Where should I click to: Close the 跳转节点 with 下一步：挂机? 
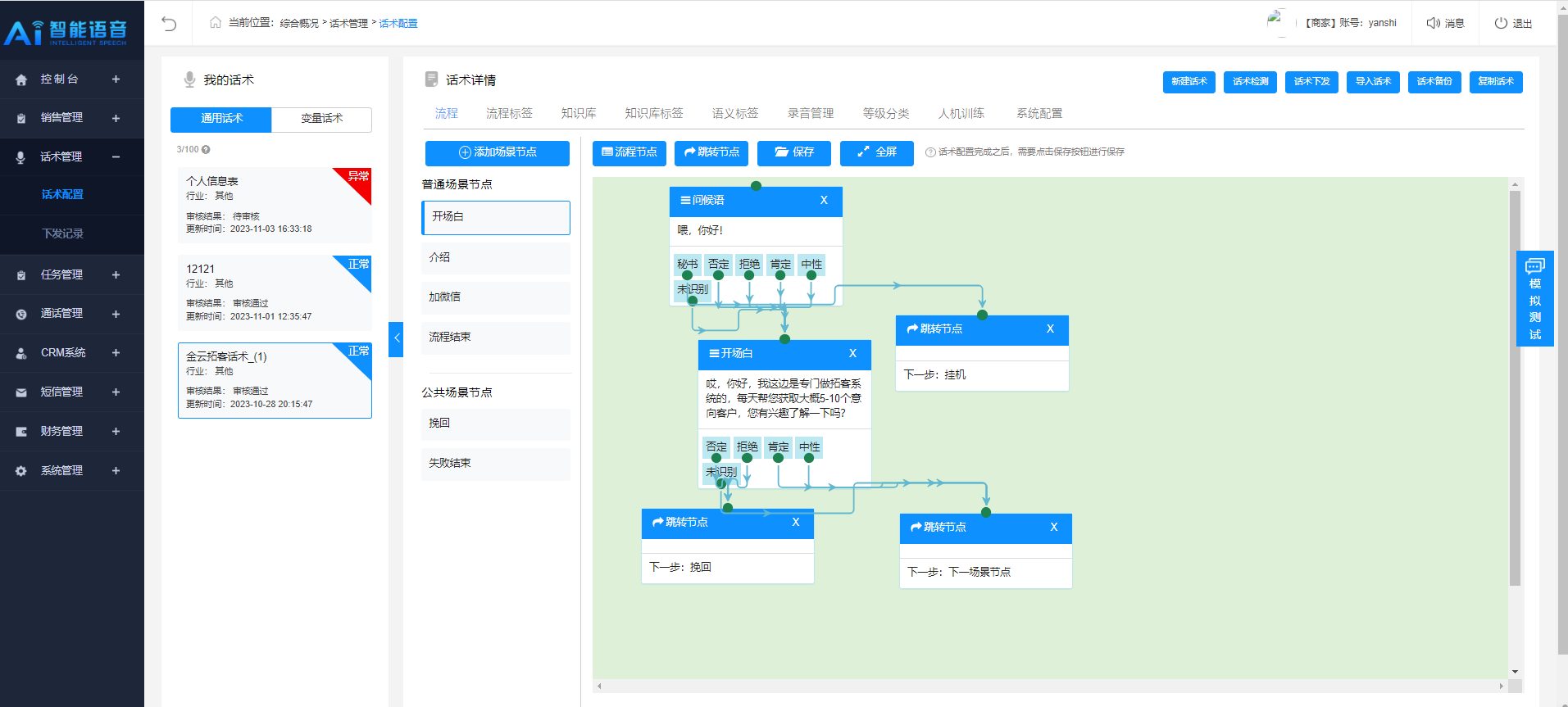tap(1050, 329)
